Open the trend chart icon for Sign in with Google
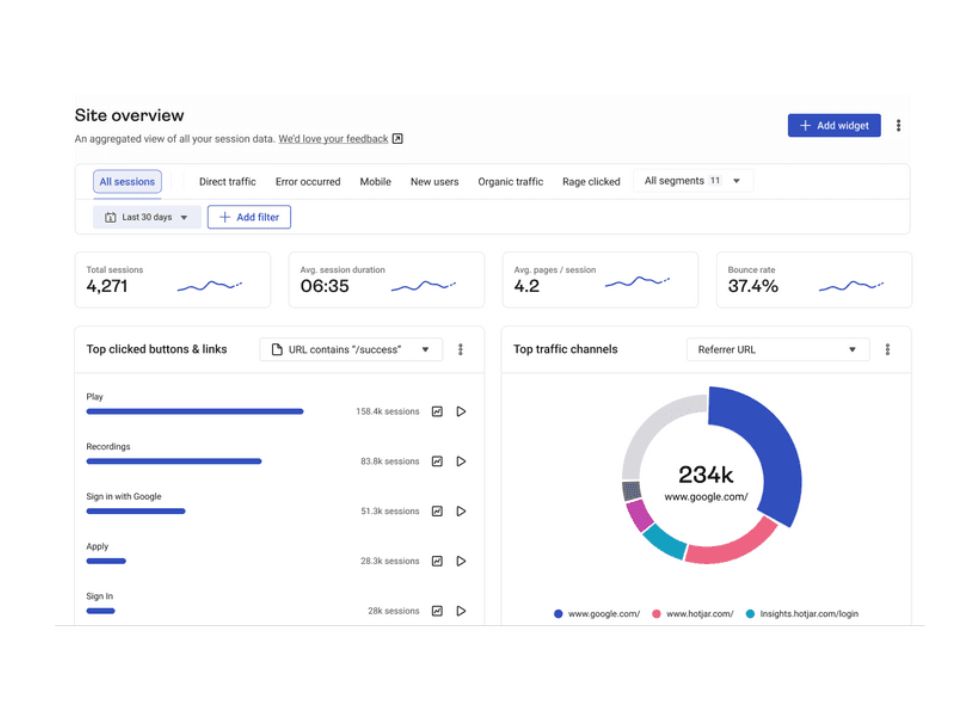Viewport: 980px width, 720px height. pyautogui.click(x=437, y=511)
